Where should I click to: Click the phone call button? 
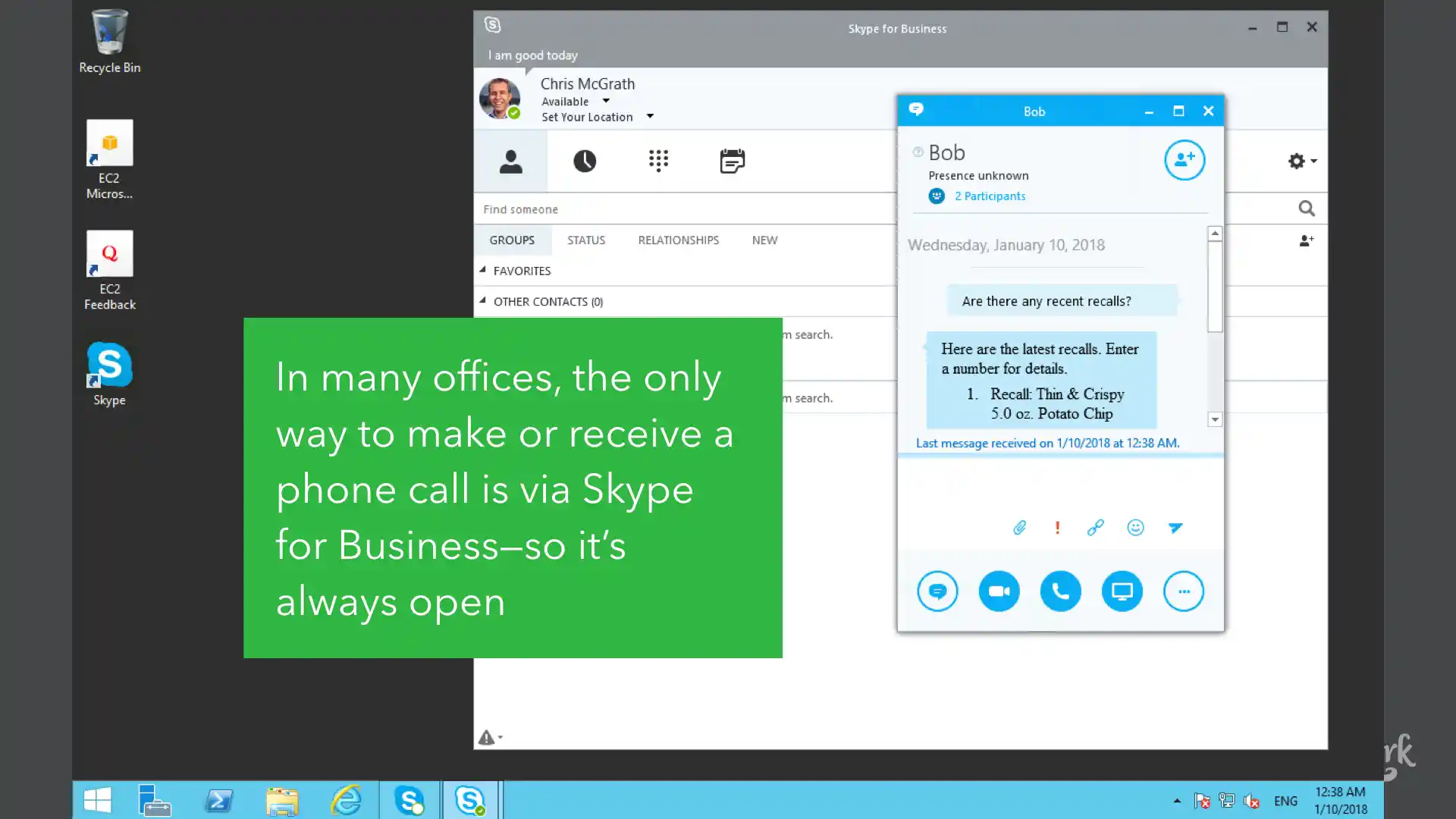tap(1060, 591)
